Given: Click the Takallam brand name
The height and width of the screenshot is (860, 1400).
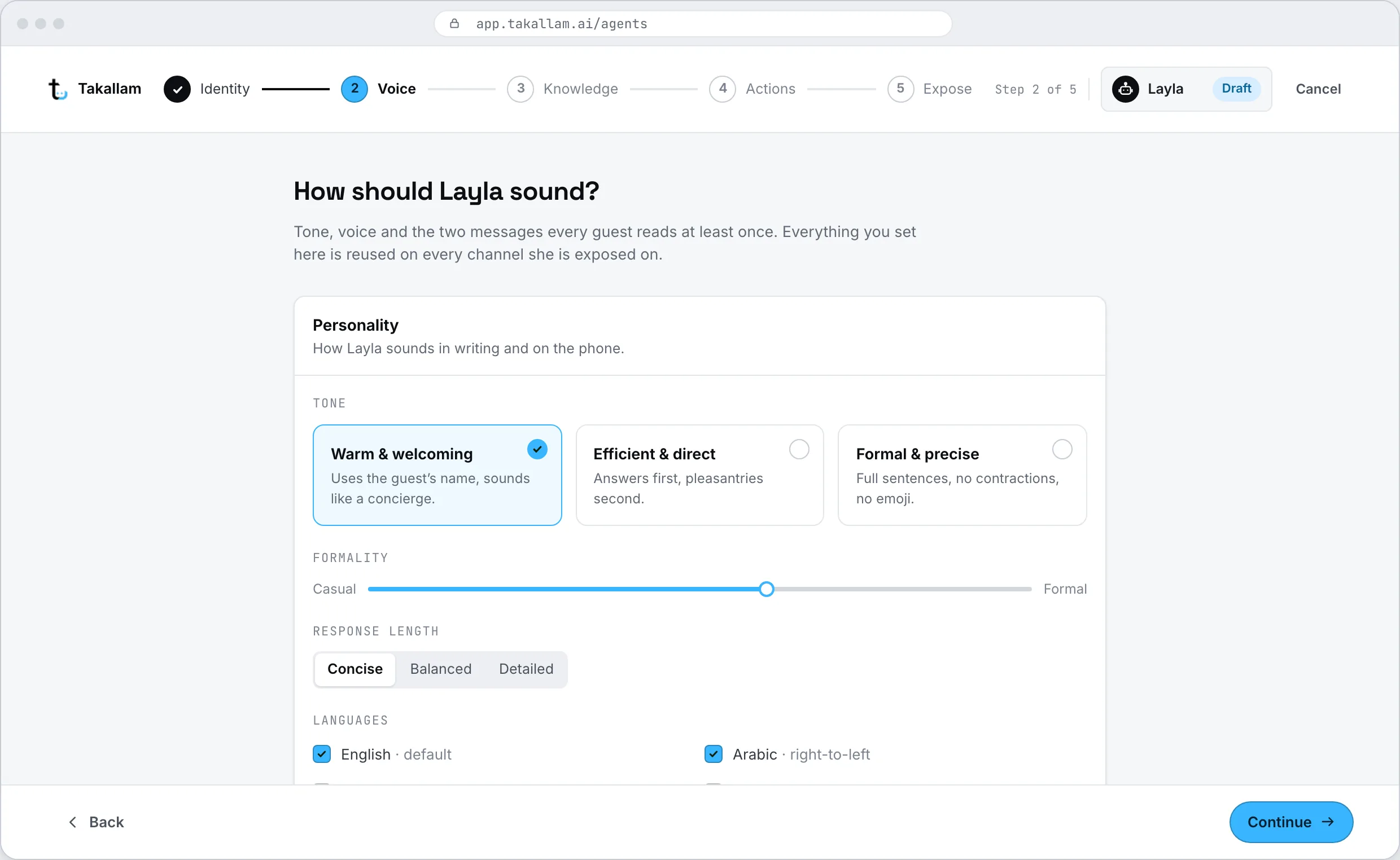Looking at the screenshot, I should [x=110, y=89].
